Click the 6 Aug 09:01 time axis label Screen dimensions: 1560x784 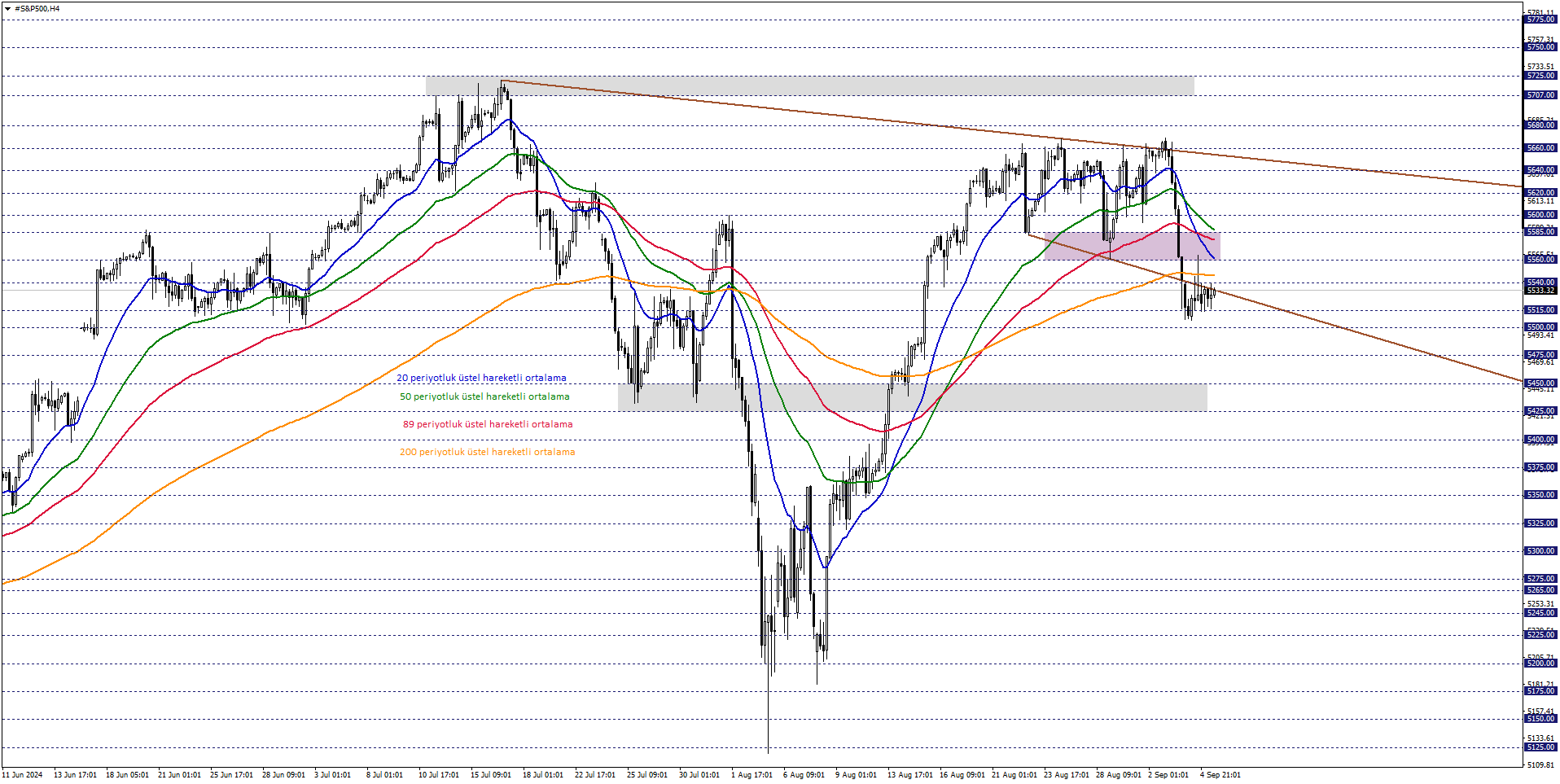click(x=804, y=775)
